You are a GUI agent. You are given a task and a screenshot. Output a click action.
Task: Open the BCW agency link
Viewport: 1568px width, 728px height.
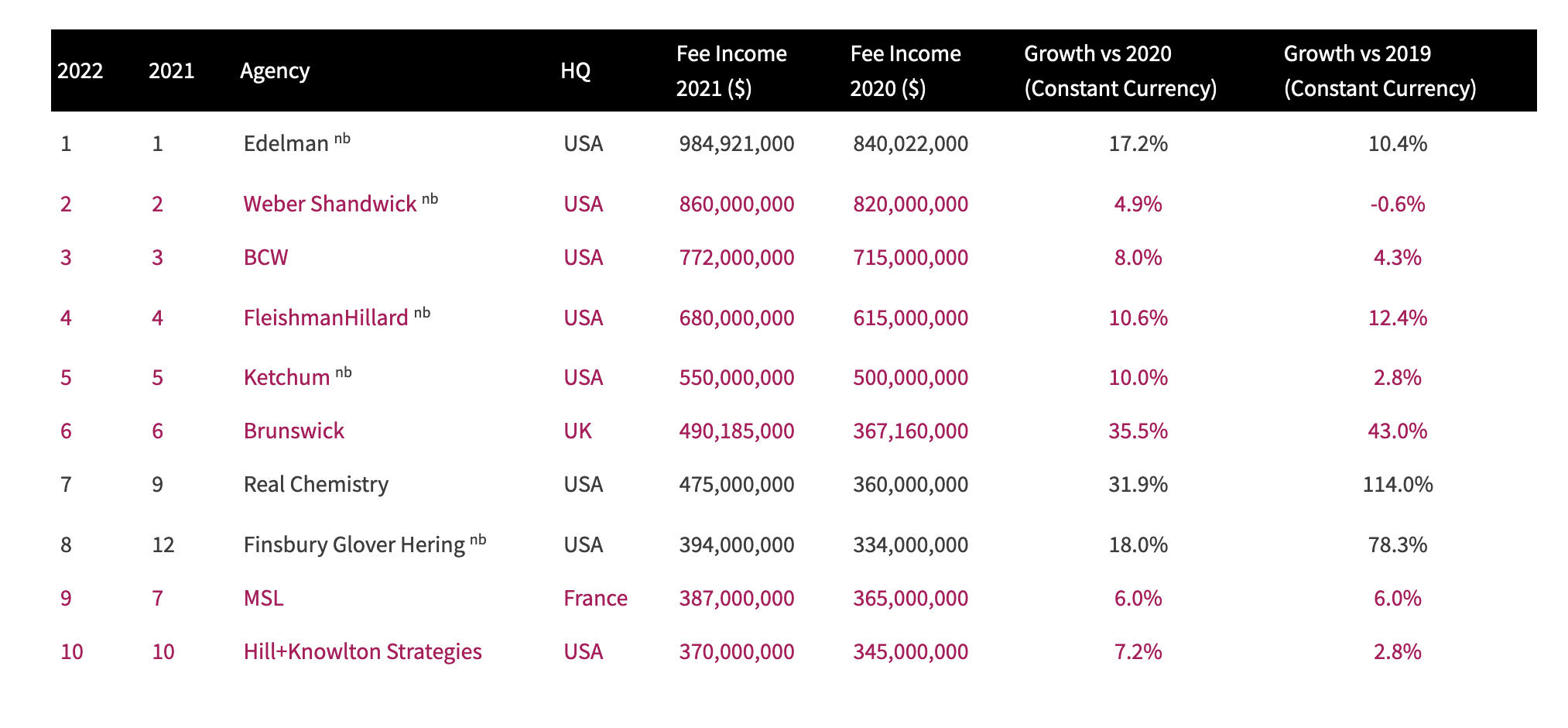click(x=265, y=258)
